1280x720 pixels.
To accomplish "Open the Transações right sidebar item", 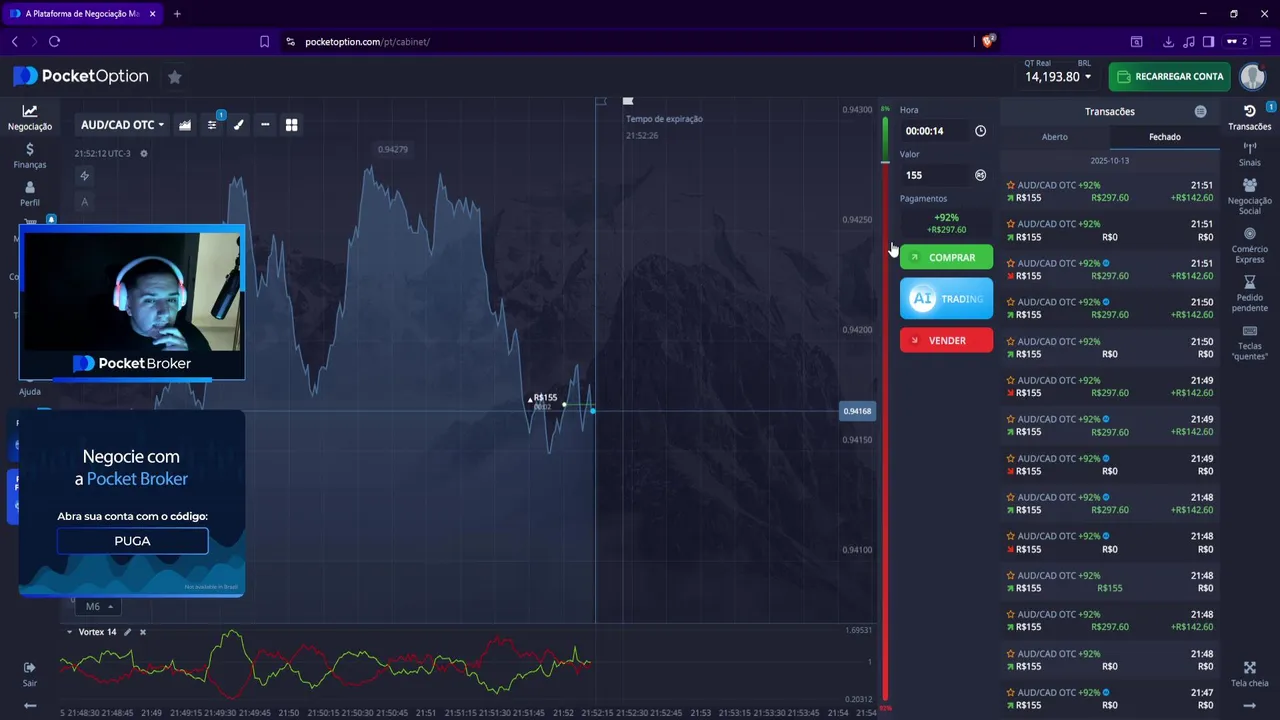I will [1249, 117].
